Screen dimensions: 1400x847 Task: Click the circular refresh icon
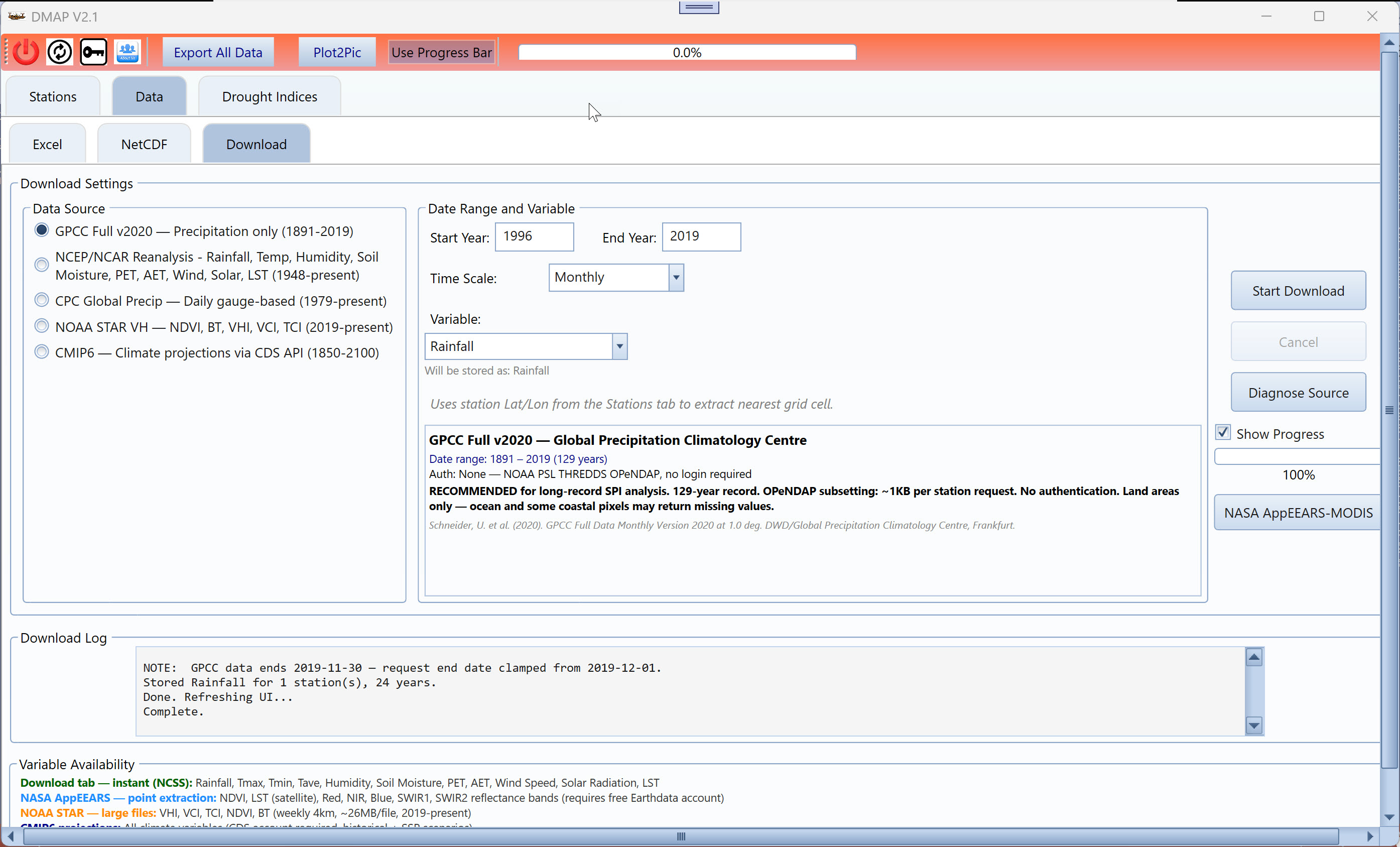60,52
